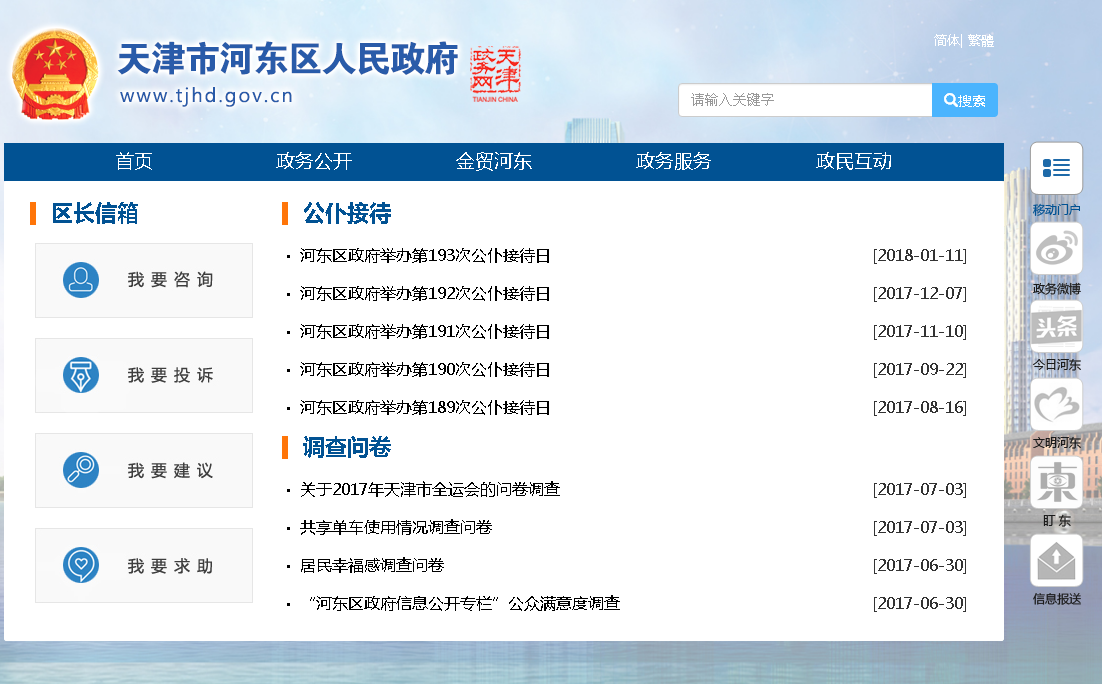Open the 首页 navigation tab
This screenshot has height=684, width=1102.
click(x=134, y=162)
